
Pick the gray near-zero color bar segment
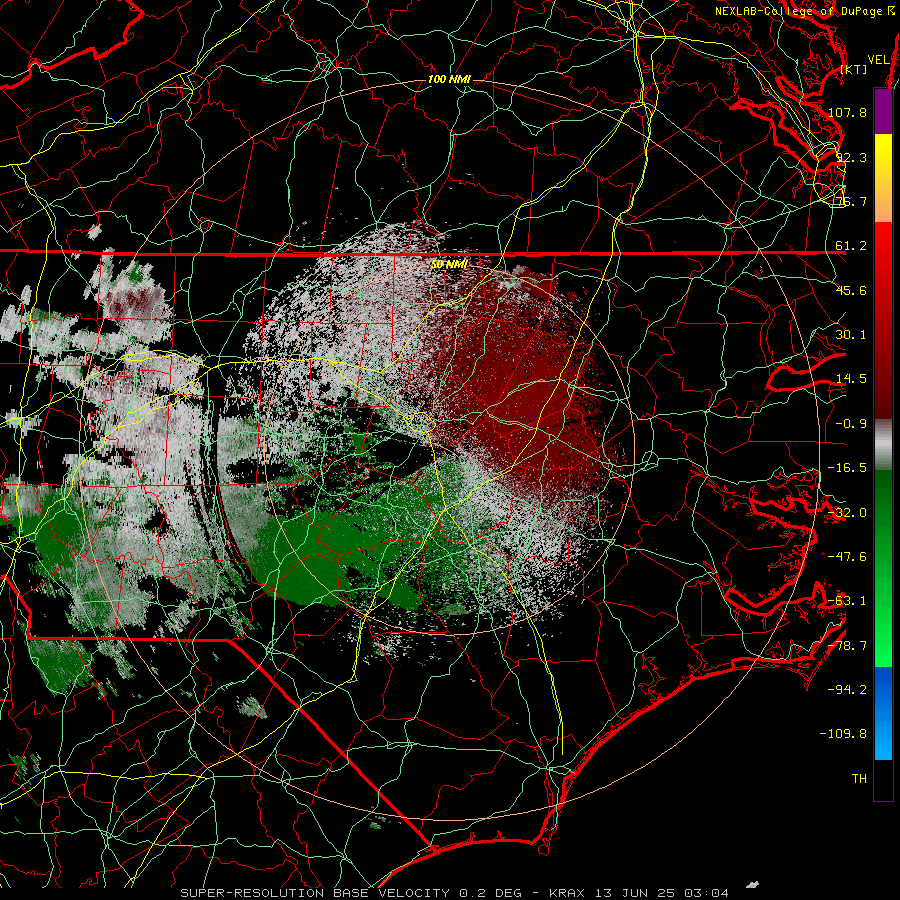[883, 445]
